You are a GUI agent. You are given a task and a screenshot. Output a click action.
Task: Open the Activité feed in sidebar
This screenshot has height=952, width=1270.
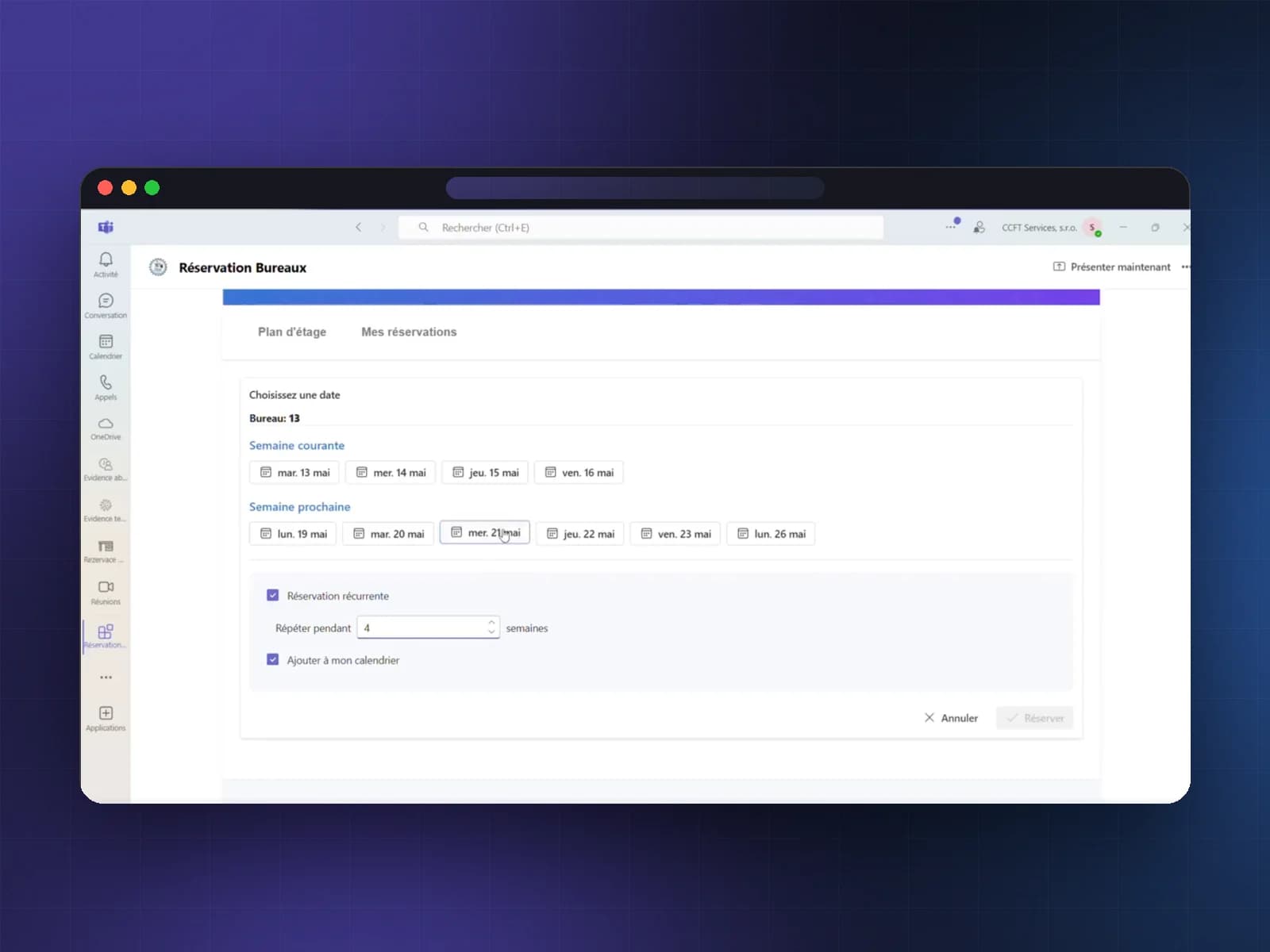(106, 265)
